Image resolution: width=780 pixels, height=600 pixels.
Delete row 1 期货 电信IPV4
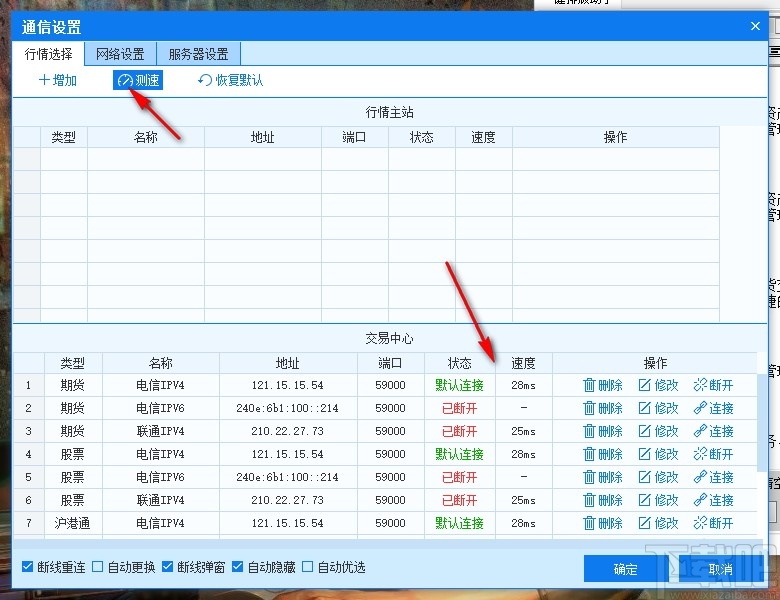[602, 385]
